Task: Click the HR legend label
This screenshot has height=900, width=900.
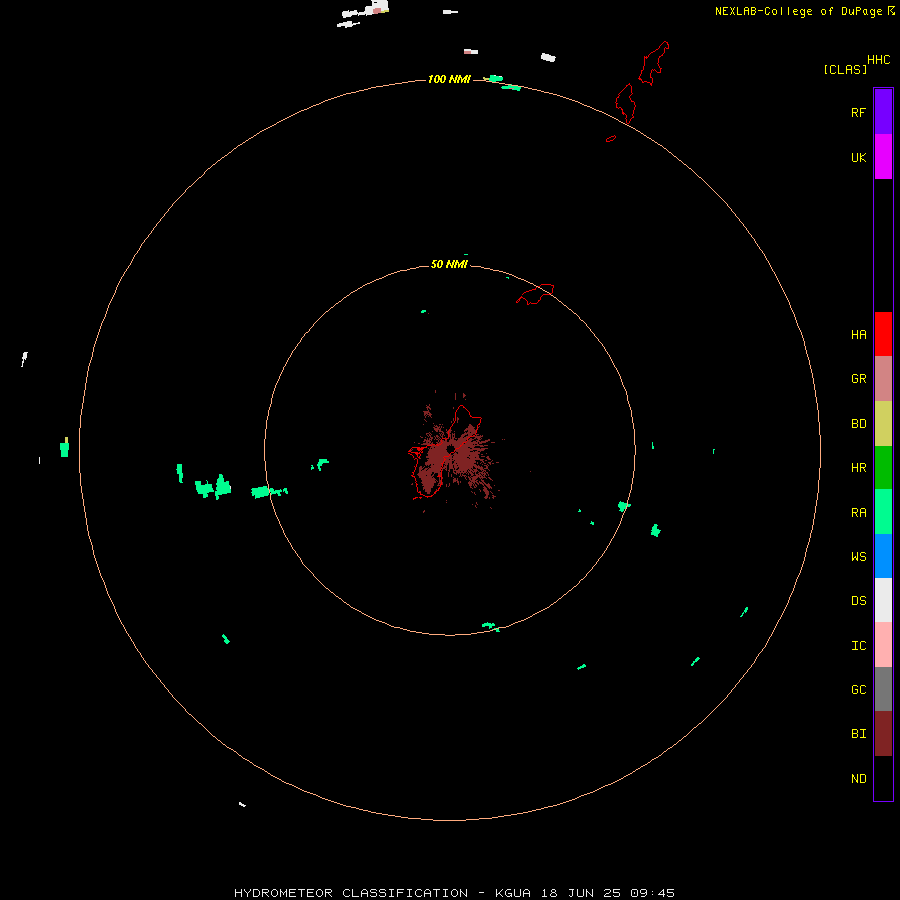Action: tap(858, 467)
